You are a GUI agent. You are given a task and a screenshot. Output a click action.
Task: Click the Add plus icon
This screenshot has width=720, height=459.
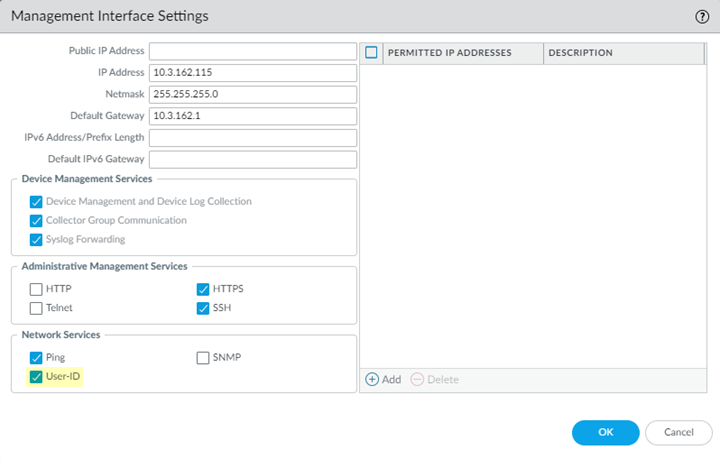point(372,380)
